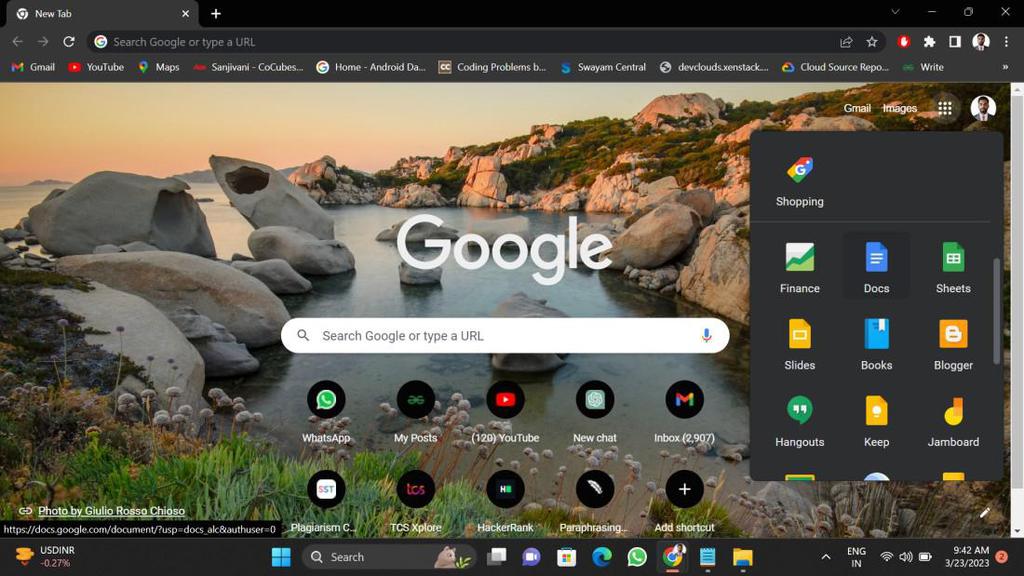Open WhatsApp shortcut tile

point(326,413)
